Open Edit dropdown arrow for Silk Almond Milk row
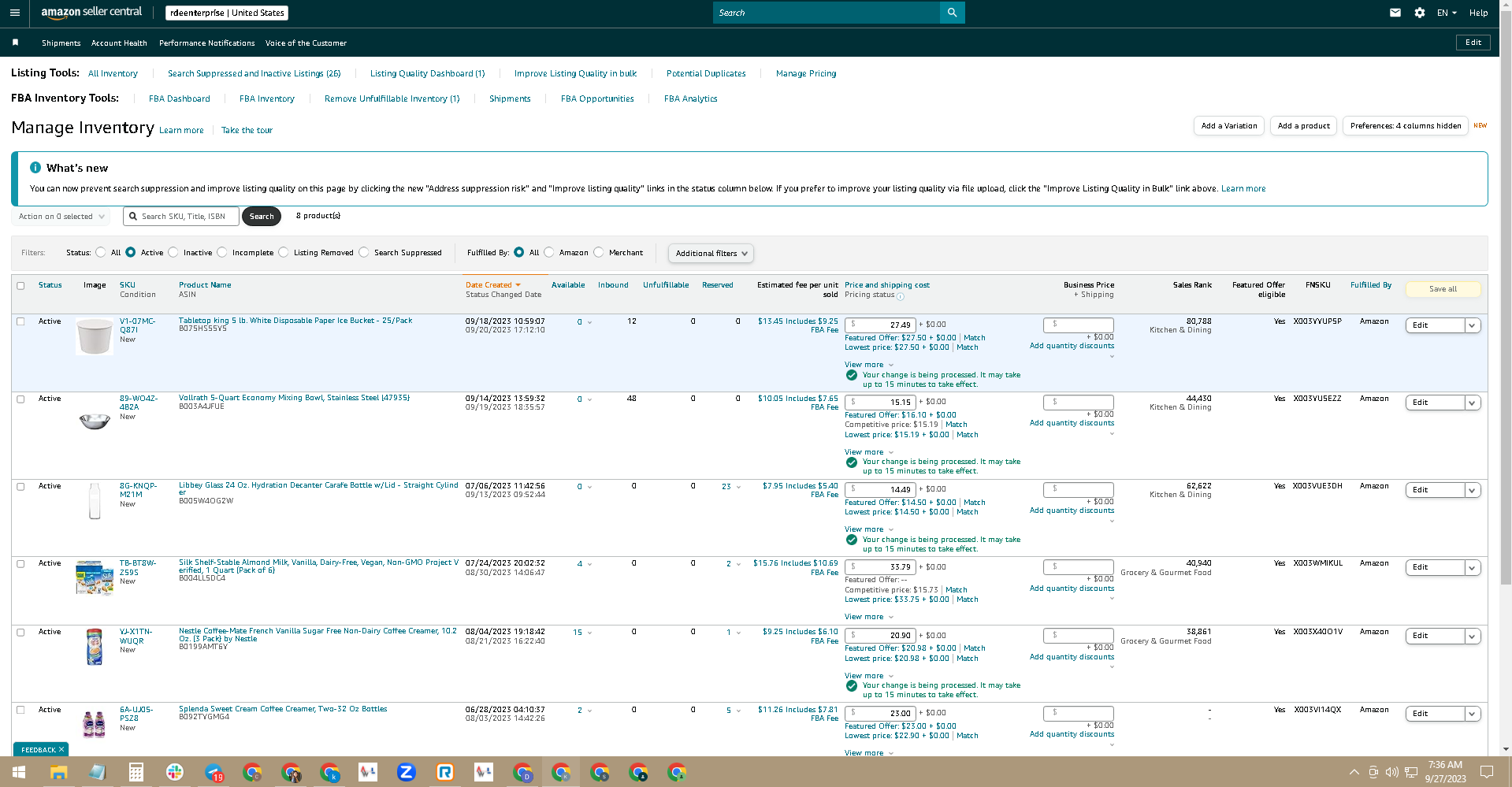This screenshot has height=787, width=1512. [x=1472, y=567]
